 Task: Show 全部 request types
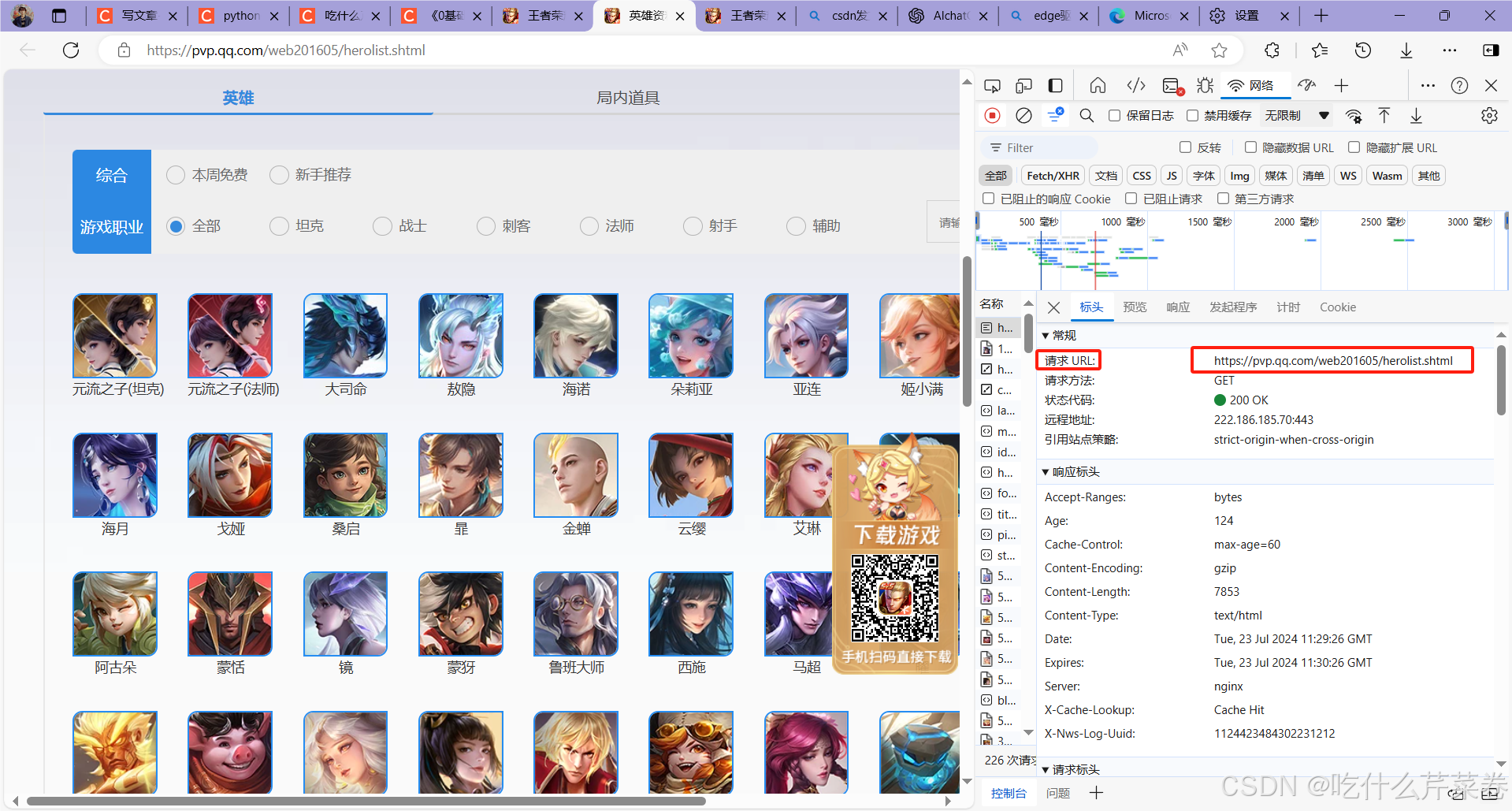click(996, 176)
